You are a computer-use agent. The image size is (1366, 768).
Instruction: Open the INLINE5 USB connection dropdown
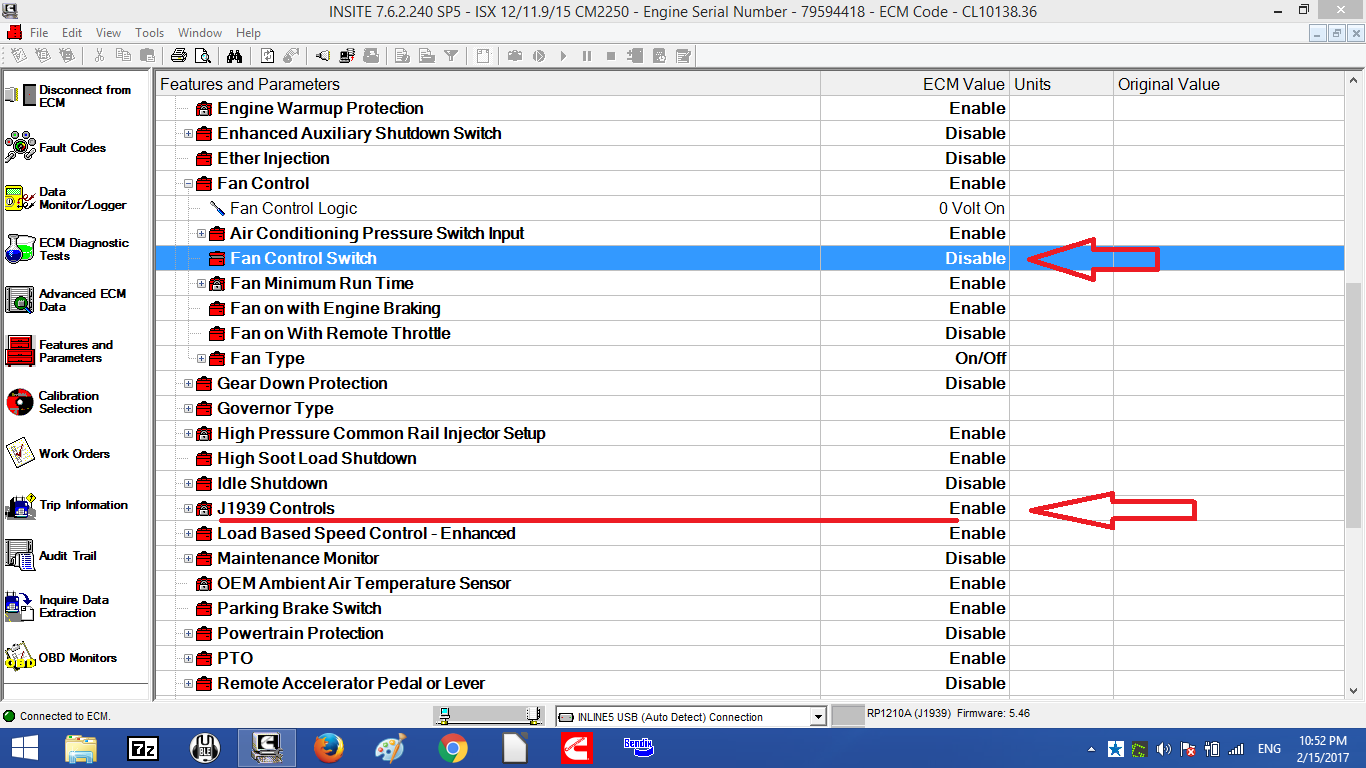pos(818,716)
